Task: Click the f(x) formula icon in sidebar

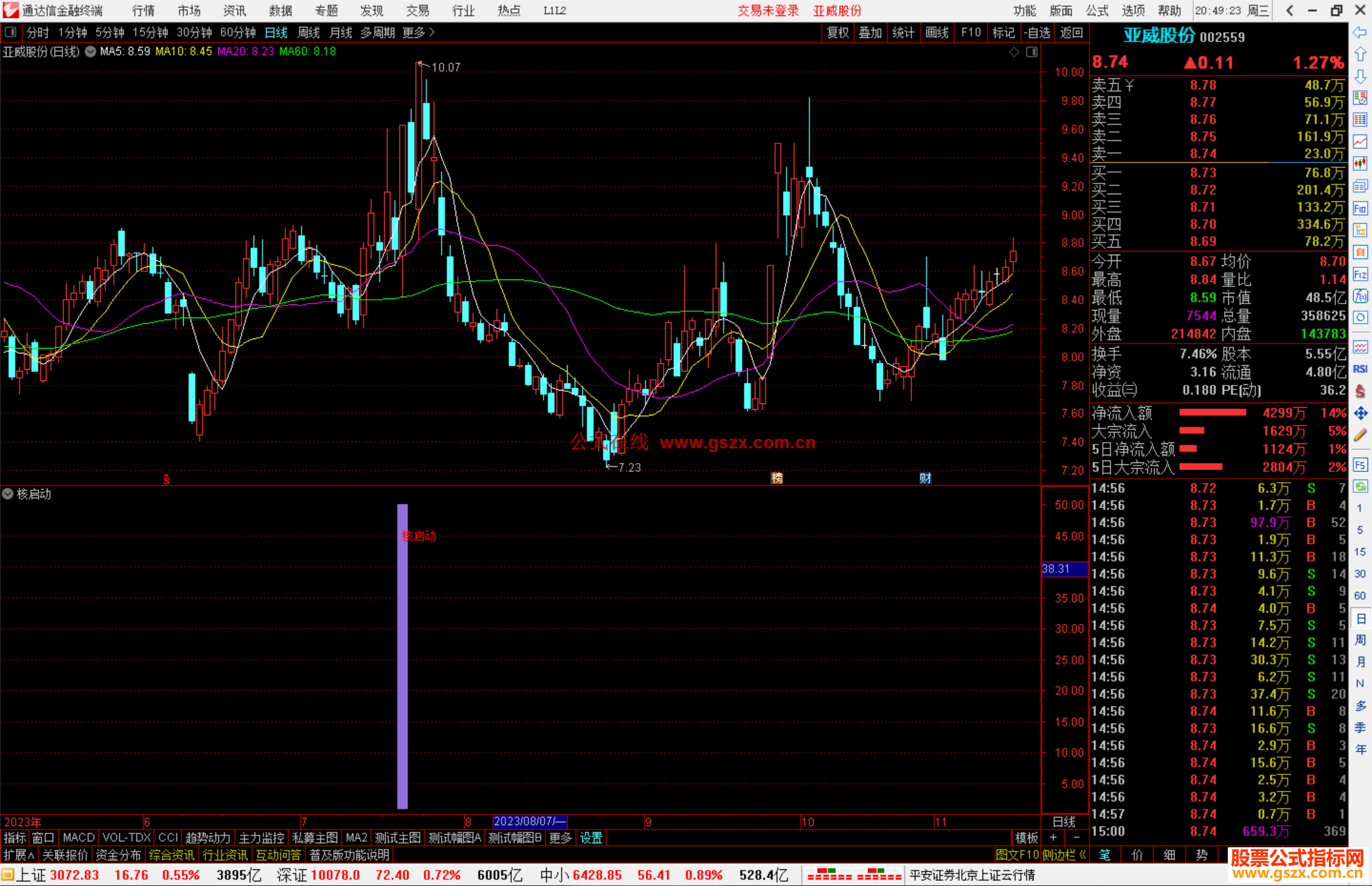Action: click(1360, 296)
